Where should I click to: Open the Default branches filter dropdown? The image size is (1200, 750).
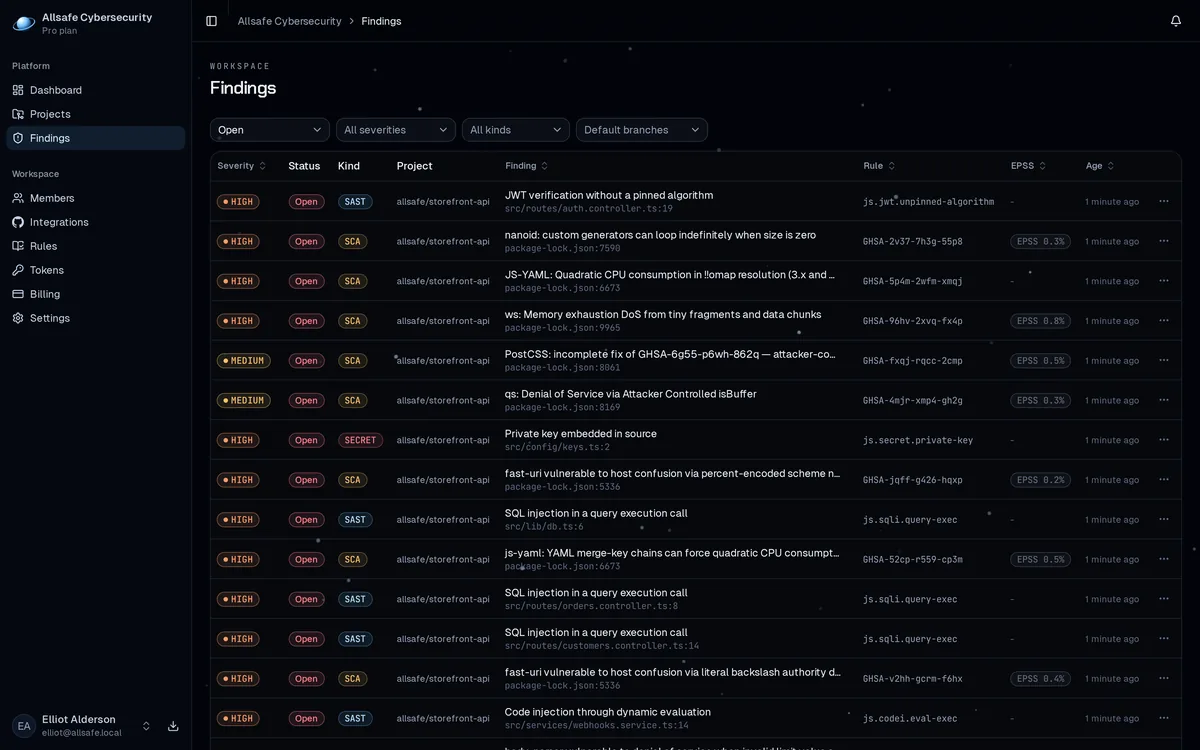point(642,130)
